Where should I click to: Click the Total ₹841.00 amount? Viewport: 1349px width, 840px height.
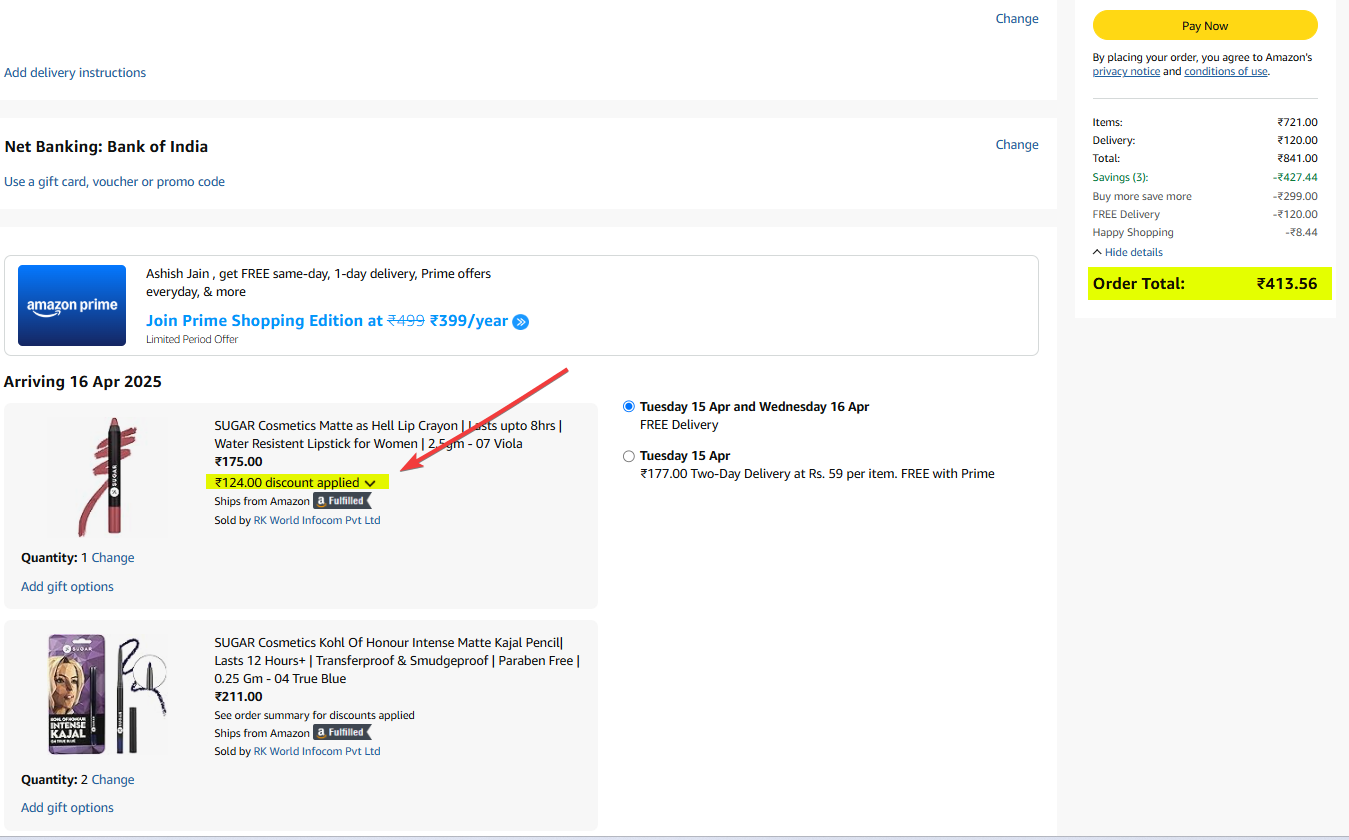pyautogui.click(x=1297, y=159)
